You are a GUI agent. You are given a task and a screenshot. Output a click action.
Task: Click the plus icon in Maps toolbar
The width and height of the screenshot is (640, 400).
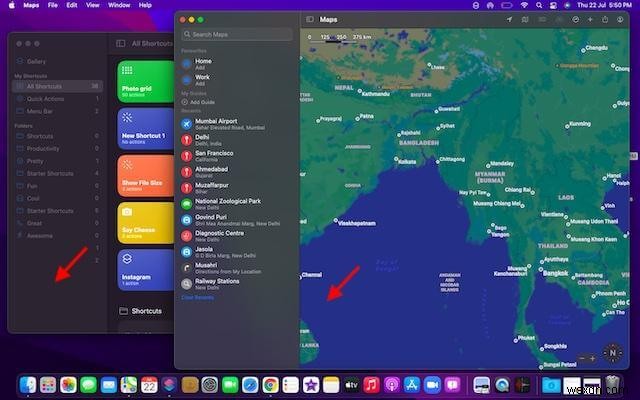pos(590,19)
